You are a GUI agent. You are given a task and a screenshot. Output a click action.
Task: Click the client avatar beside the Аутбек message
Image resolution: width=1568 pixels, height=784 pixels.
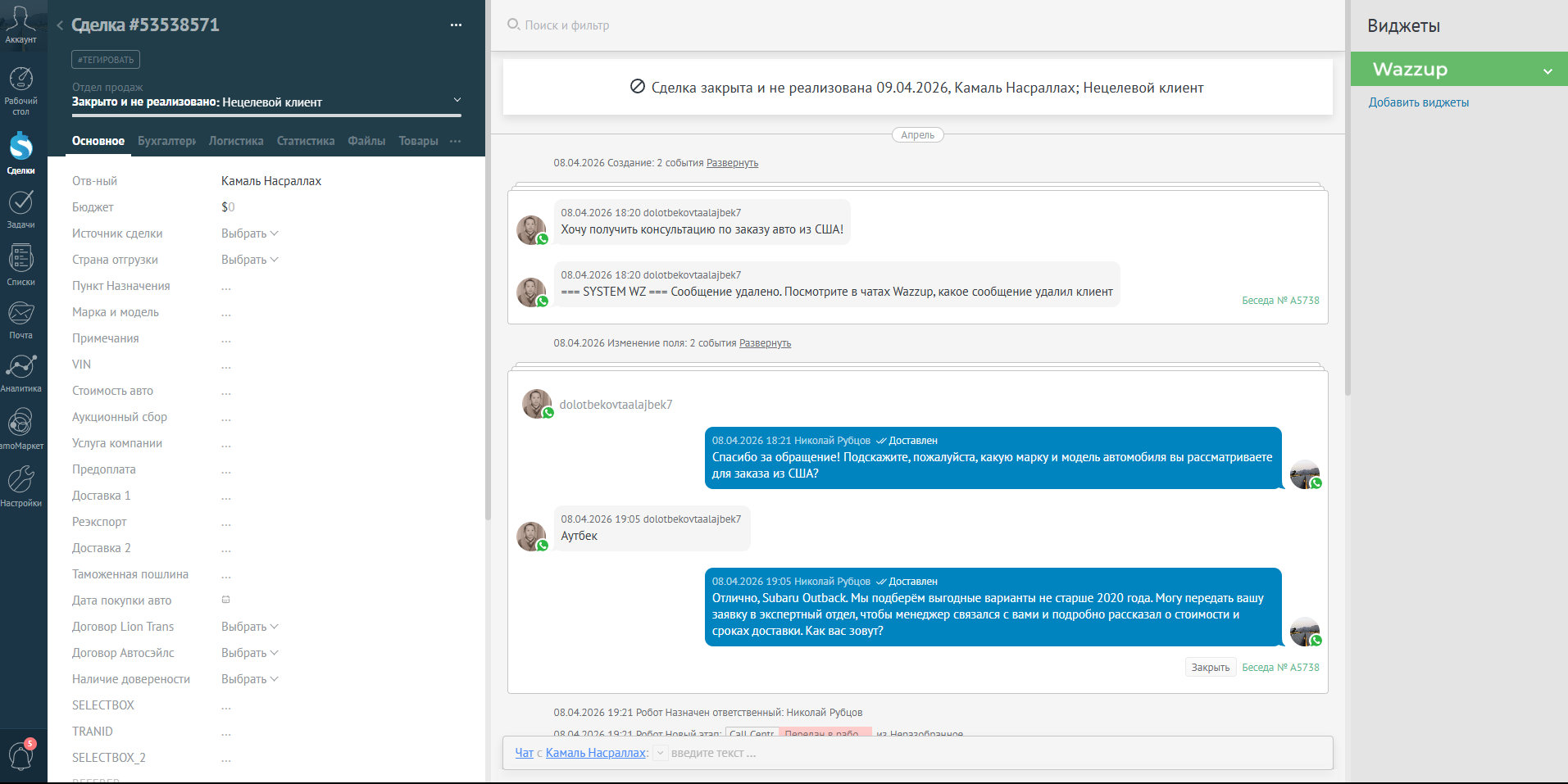click(x=531, y=537)
